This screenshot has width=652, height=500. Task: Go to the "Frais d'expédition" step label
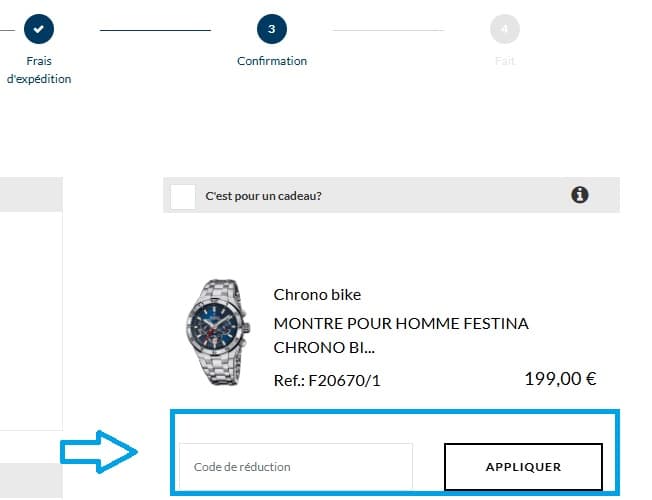tap(39, 70)
